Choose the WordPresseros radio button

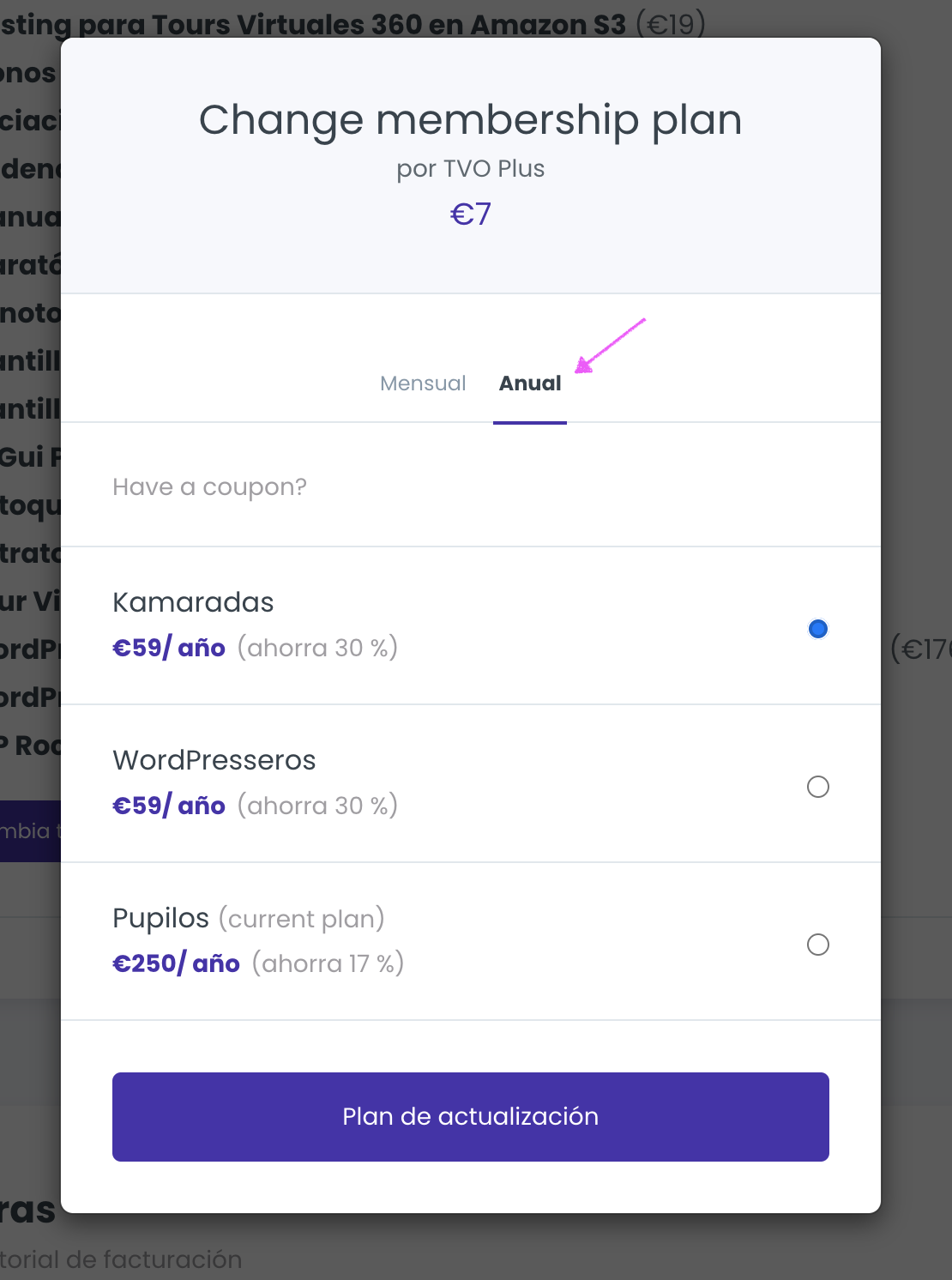(x=818, y=787)
